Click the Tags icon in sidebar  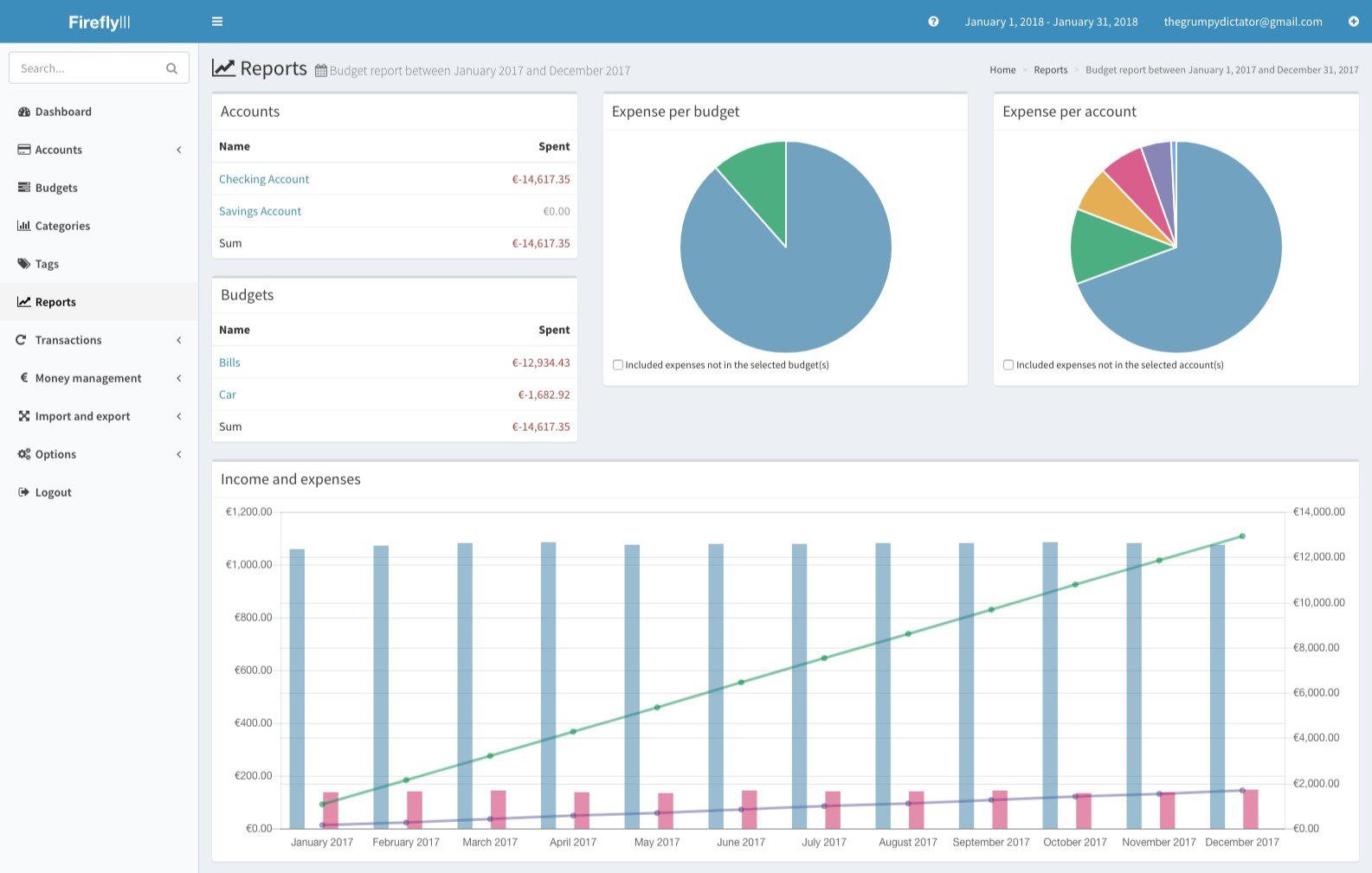(x=24, y=264)
